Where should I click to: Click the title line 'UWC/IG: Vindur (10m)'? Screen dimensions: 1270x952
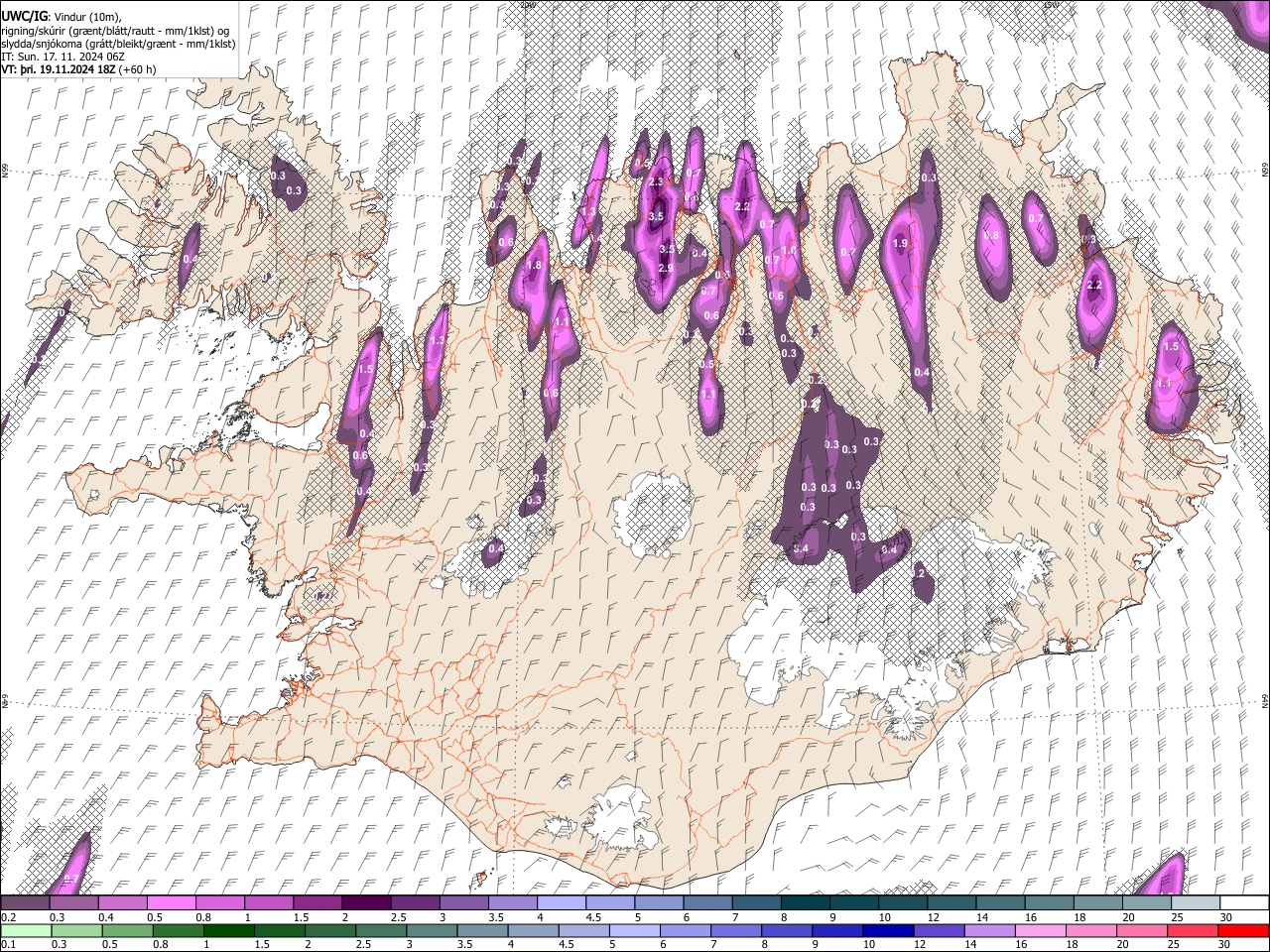(62, 17)
